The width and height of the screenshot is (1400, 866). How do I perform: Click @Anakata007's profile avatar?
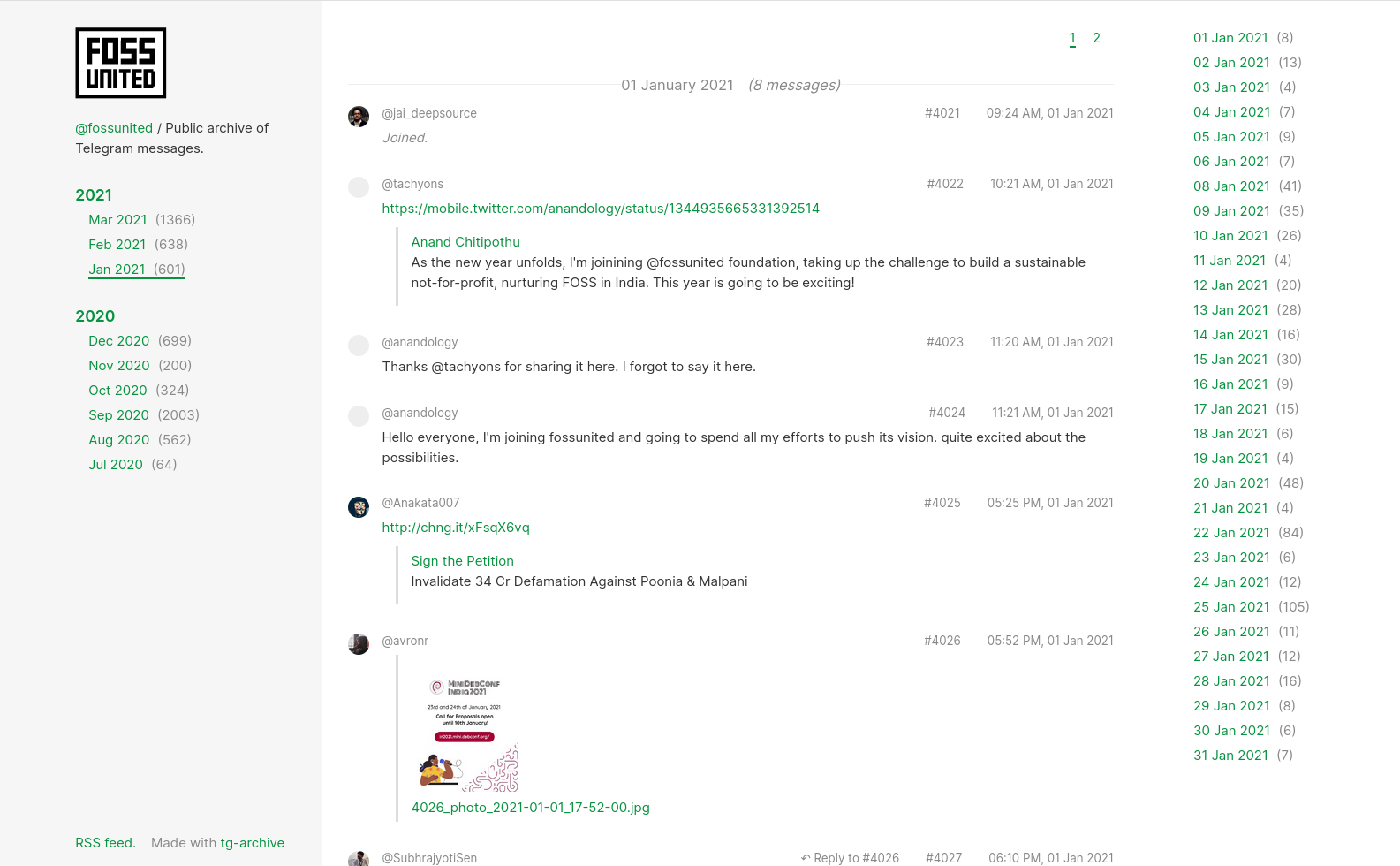pos(359,507)
